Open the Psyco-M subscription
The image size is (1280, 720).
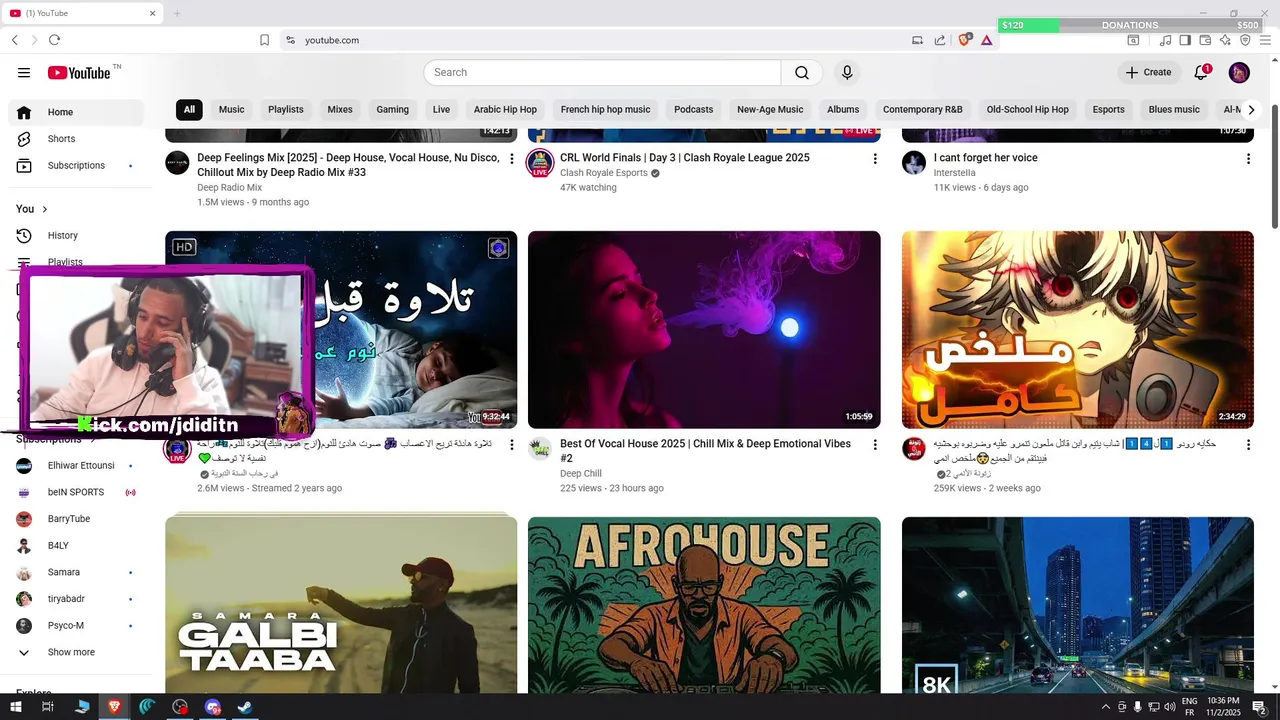point(76,626)
